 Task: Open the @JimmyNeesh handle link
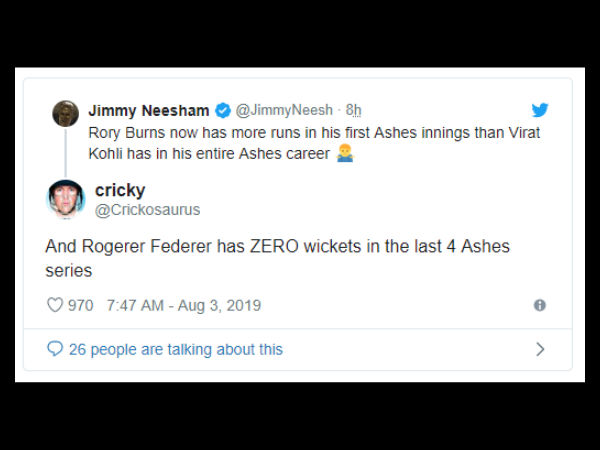283,111
